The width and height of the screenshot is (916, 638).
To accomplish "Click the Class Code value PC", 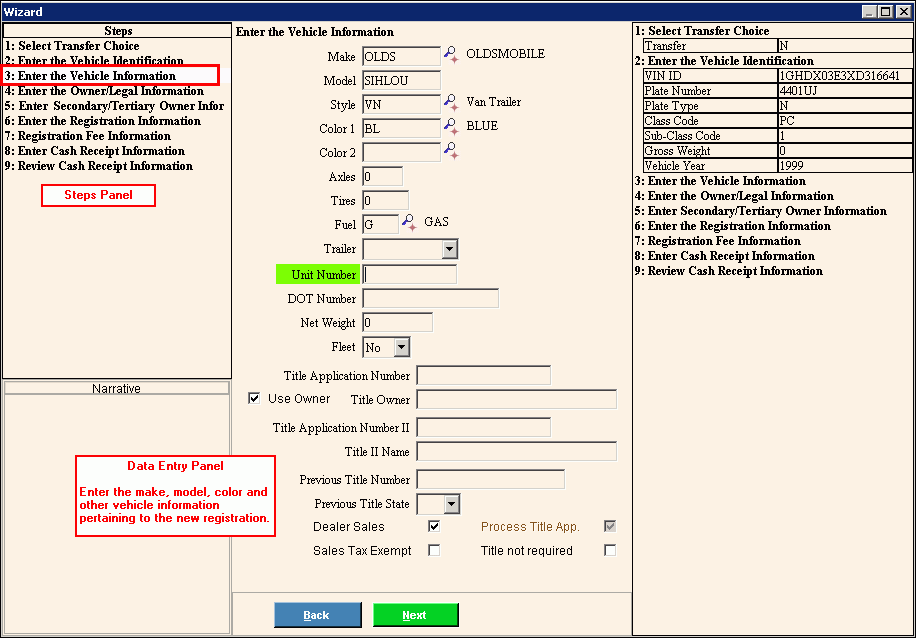I will [845, 121].
